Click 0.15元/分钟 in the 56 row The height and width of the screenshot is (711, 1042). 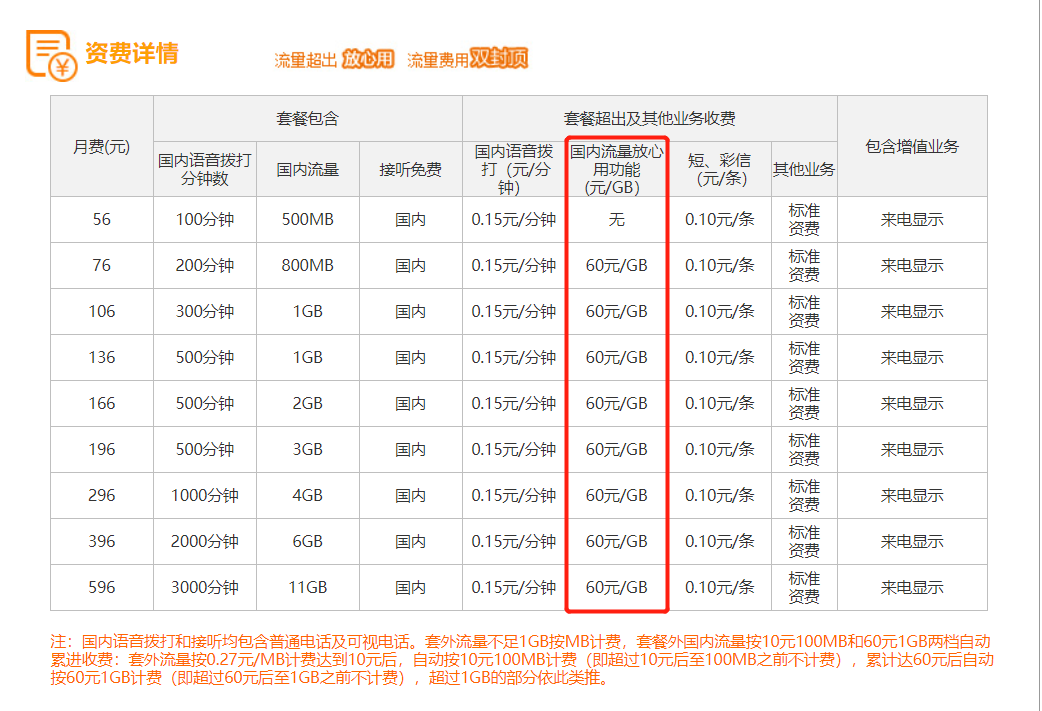coord(514,219)
